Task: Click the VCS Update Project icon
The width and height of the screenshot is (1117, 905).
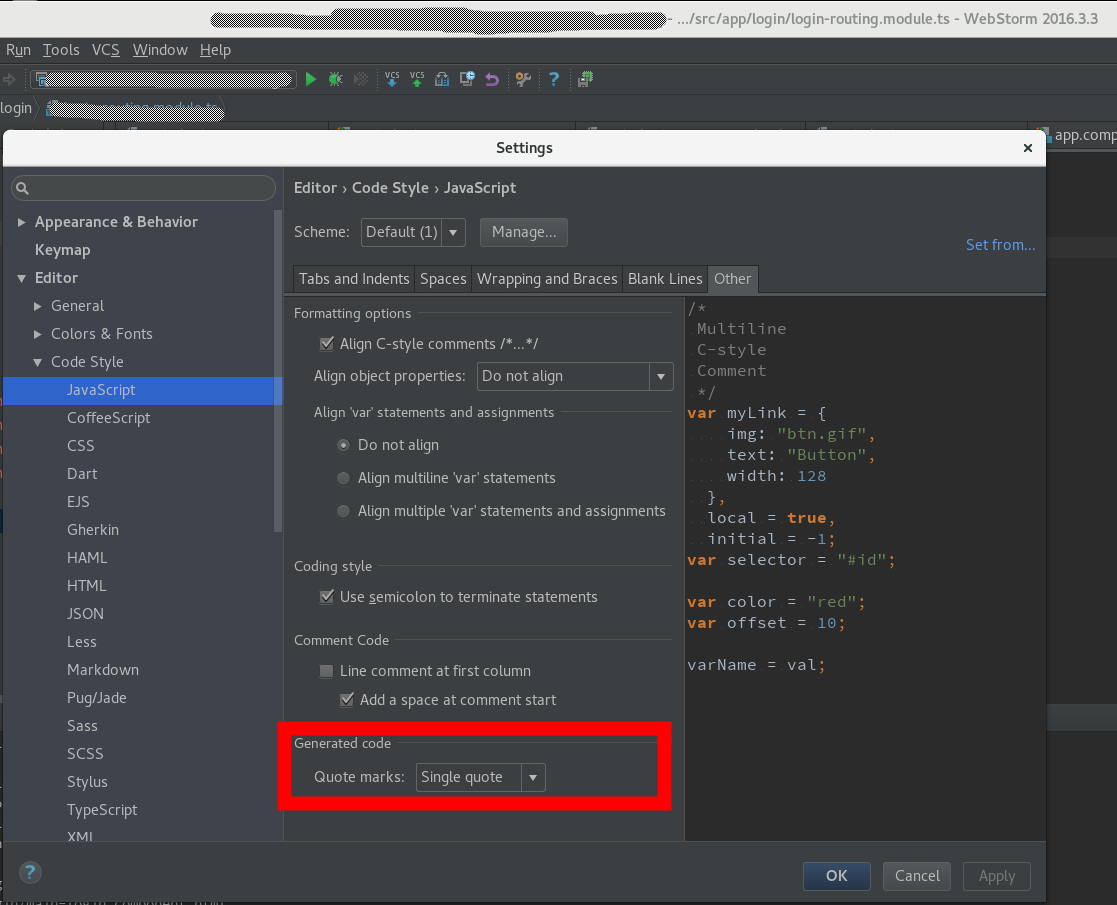Action: 392,79
